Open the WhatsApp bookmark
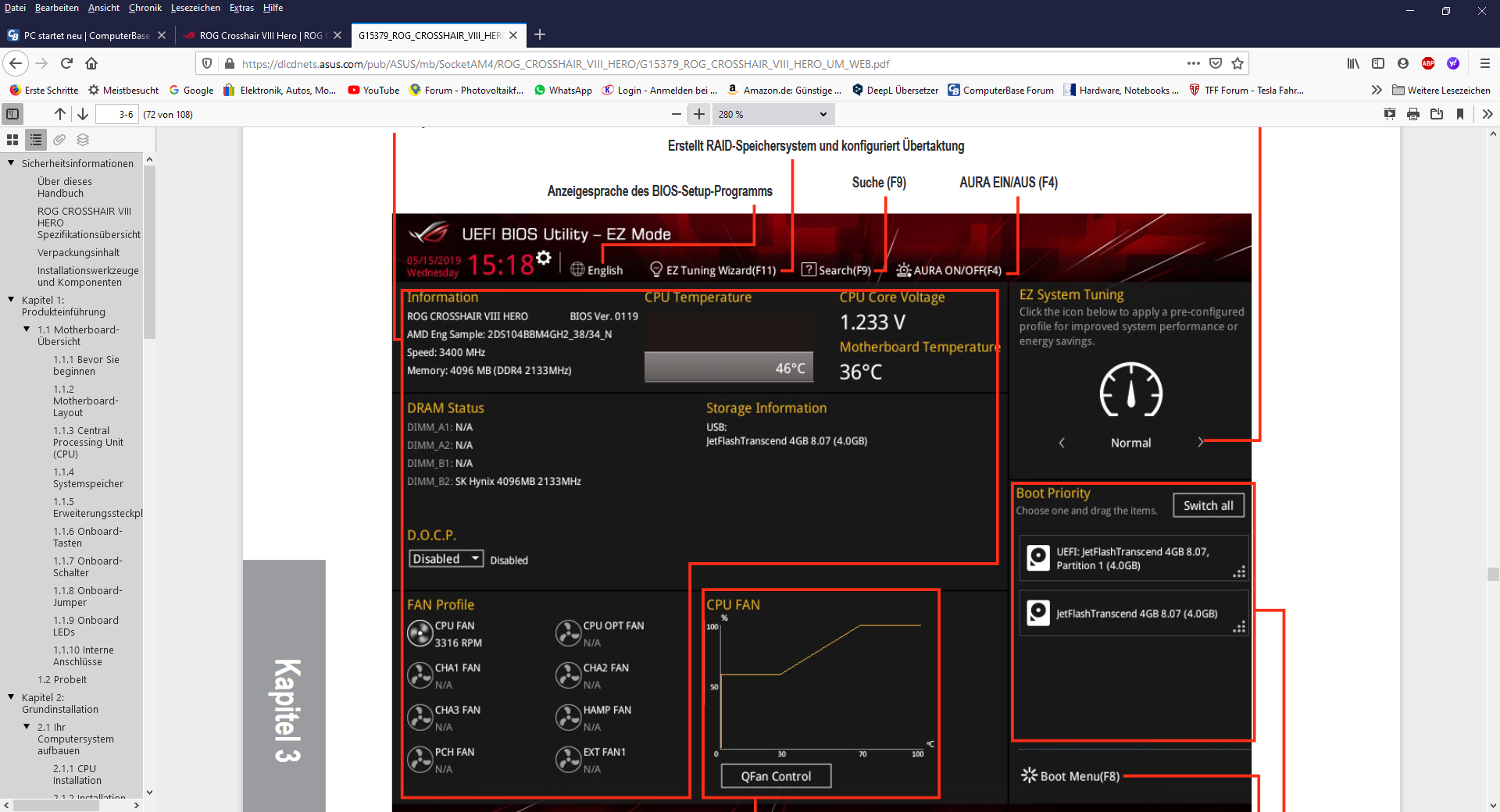The image size is (1500, 812). point(562,90)
